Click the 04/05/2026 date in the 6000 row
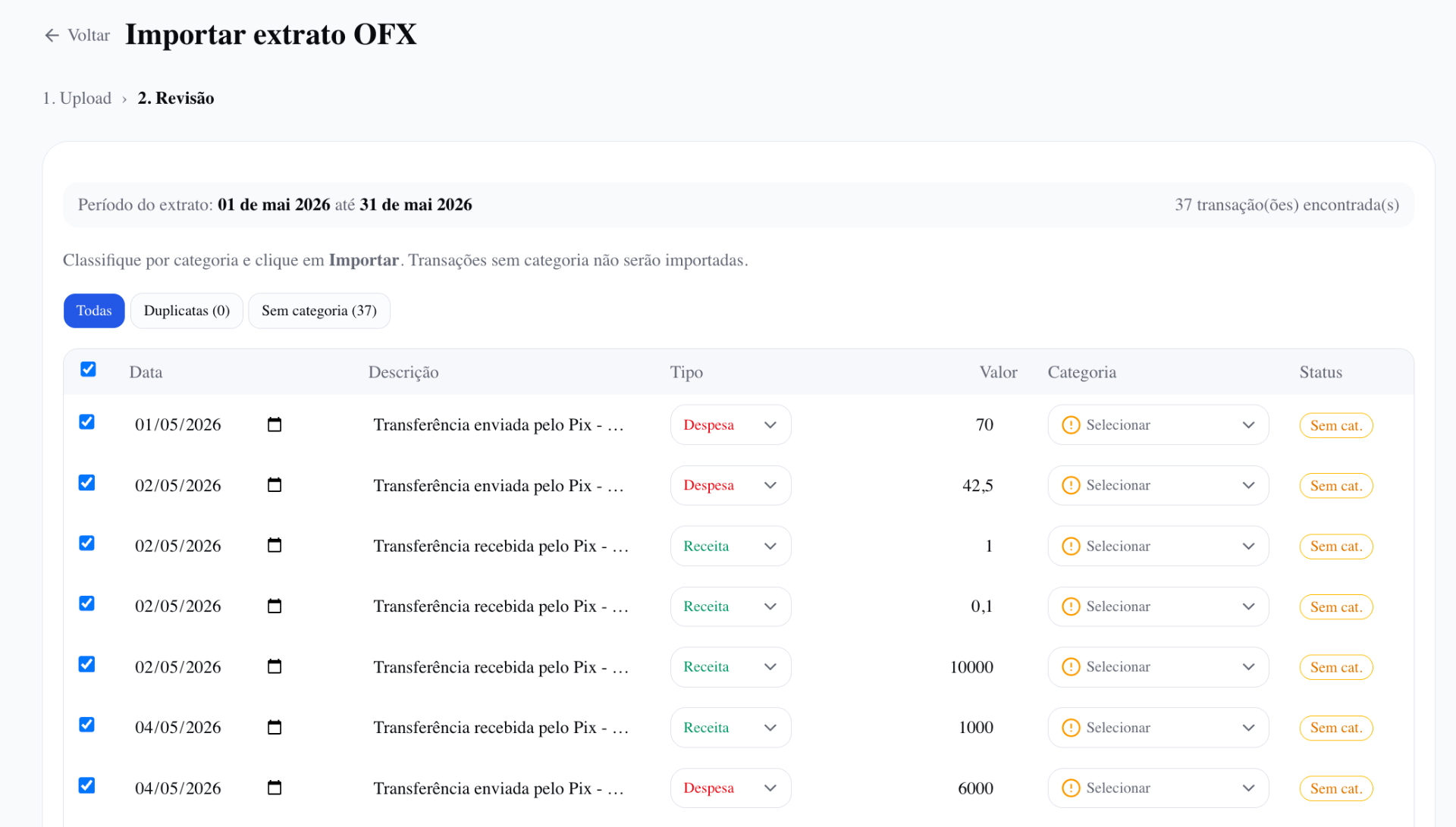The image size is (1456, 827). click(x=209, y=788)
